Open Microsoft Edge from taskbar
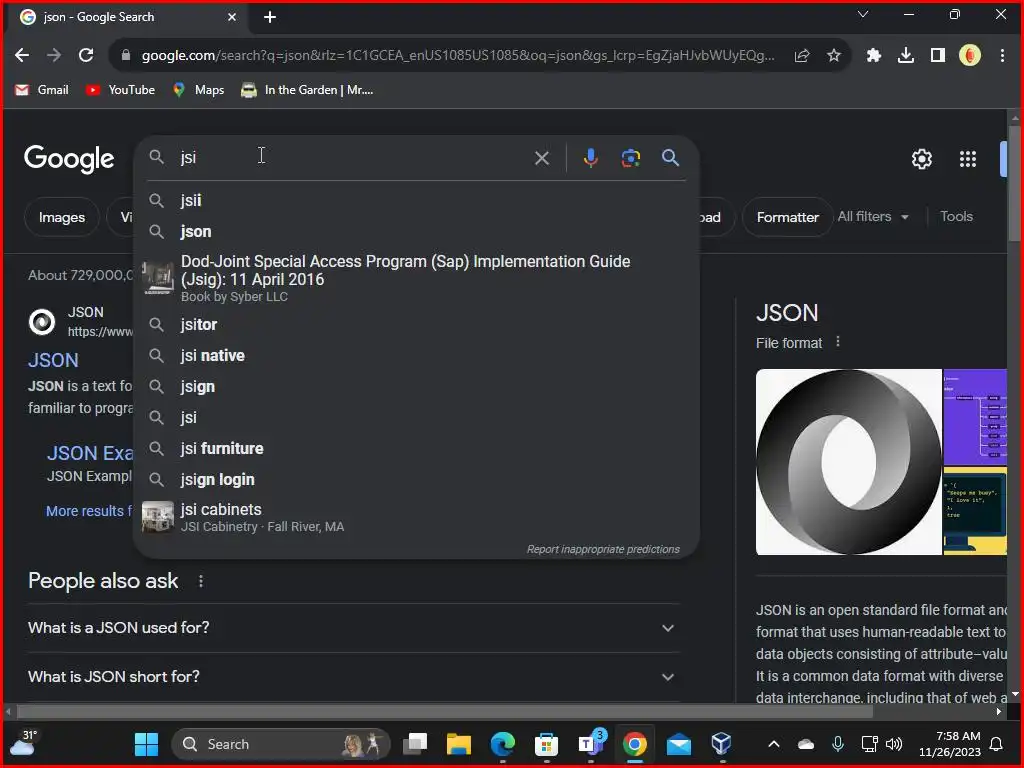This screenshot has width=1024, height=768. (502, 744)
